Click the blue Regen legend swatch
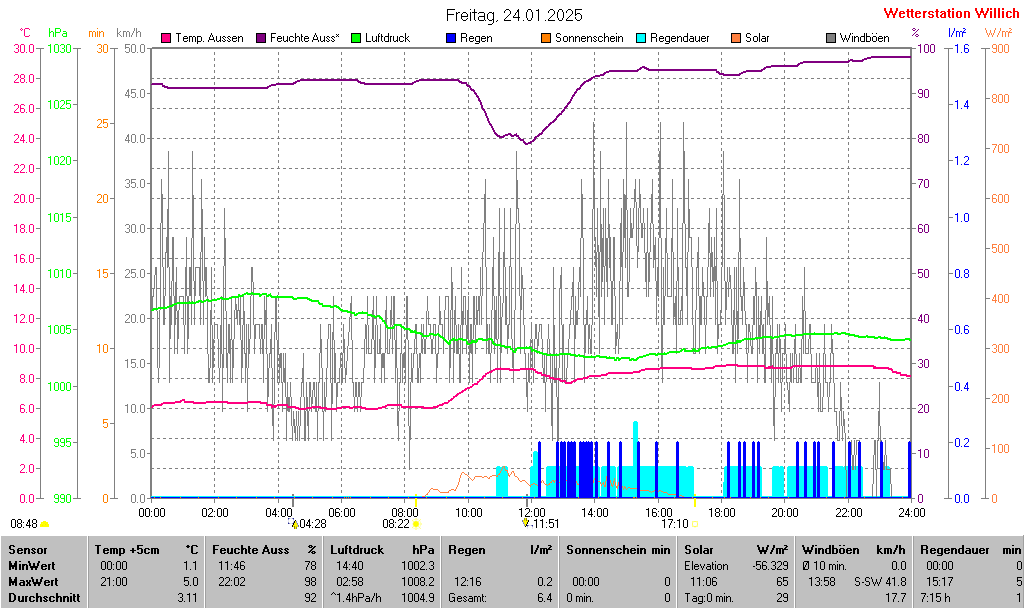 coord(451,39)
